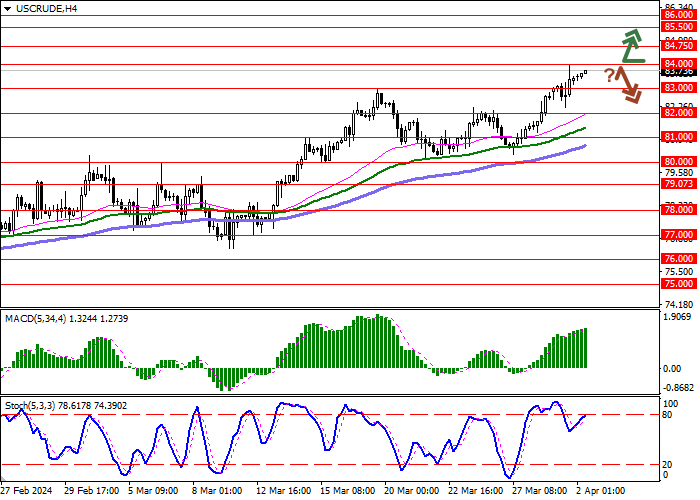Click the 20 Mar 00:00 time axis label

[412, 491]
